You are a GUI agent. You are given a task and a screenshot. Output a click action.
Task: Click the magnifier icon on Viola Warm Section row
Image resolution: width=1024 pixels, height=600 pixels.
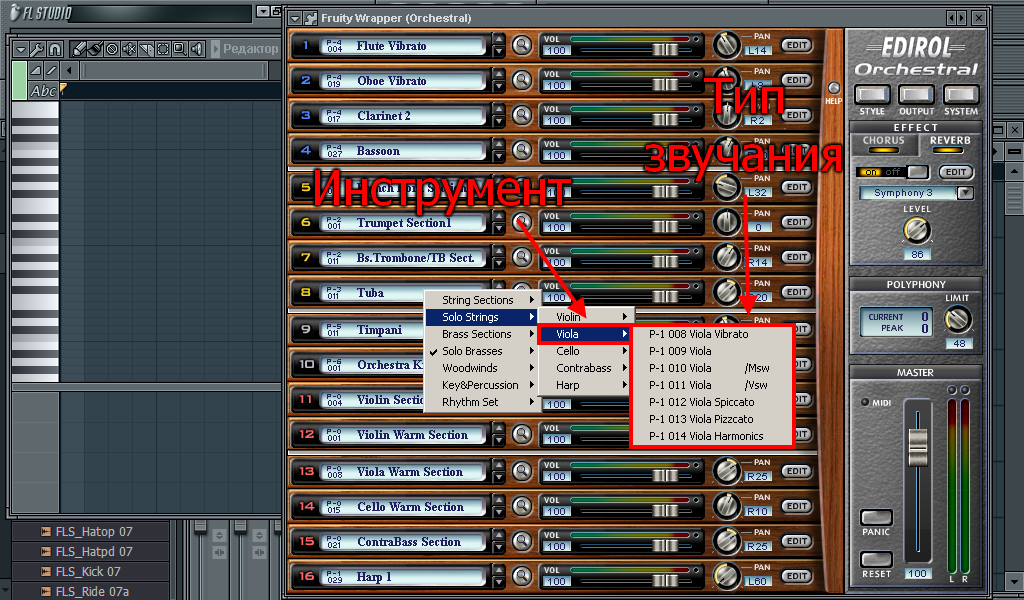pos(521,471)
